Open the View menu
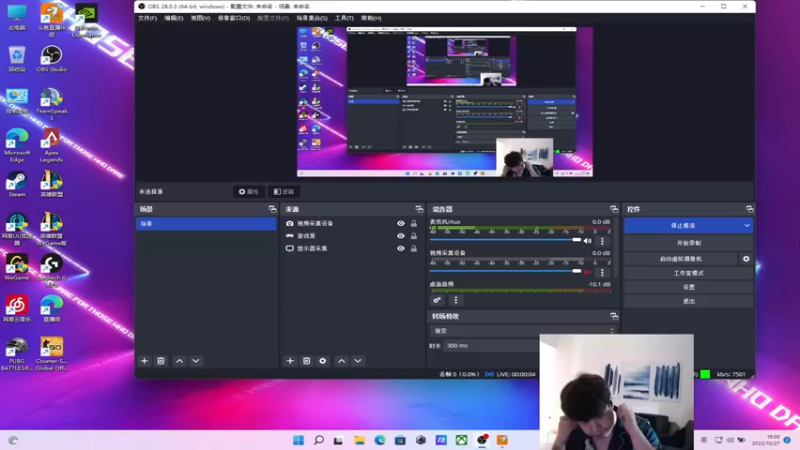The image size is (800, 450). click(x=201, y=18)
